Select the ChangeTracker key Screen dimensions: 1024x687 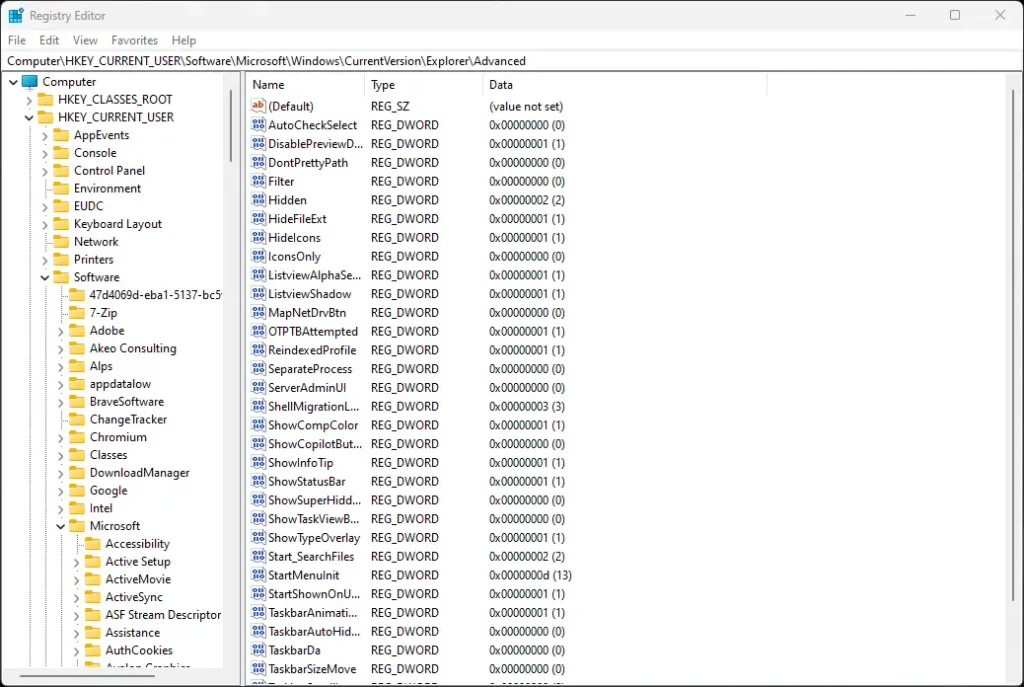point(128,419)
